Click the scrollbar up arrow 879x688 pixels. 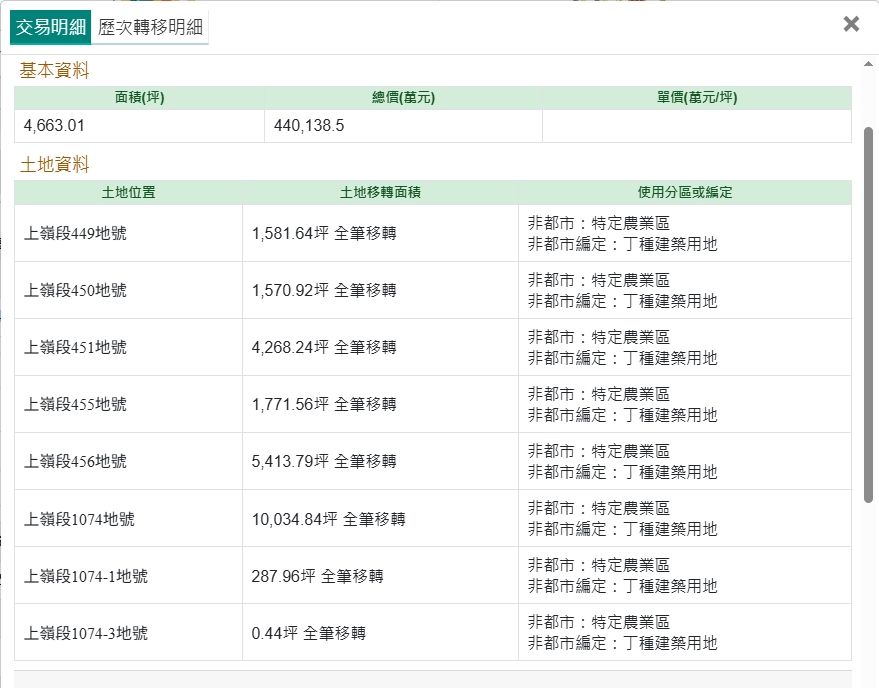point(868,64)
